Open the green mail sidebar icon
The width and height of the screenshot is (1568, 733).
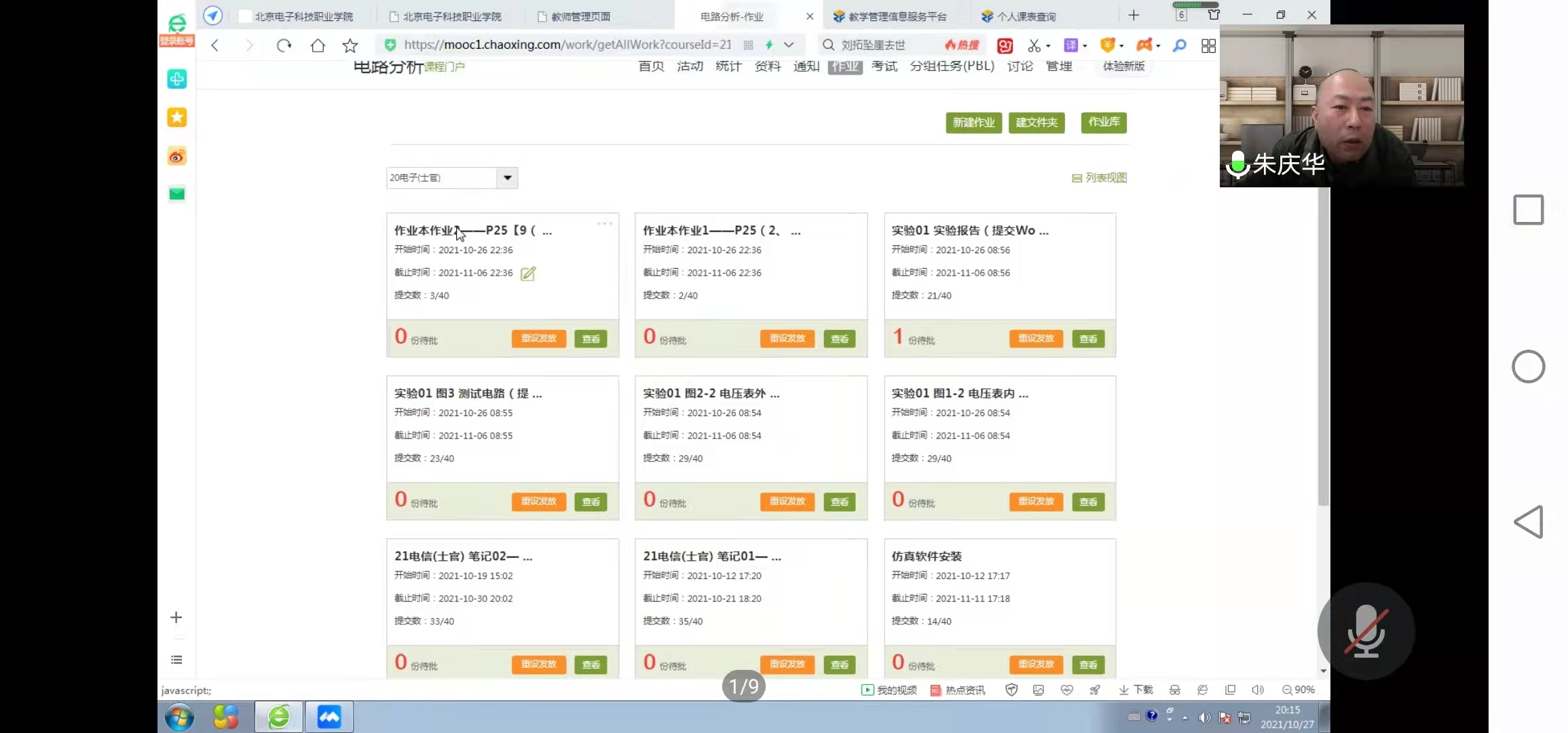pyautogui.click(x=177, y=194)
